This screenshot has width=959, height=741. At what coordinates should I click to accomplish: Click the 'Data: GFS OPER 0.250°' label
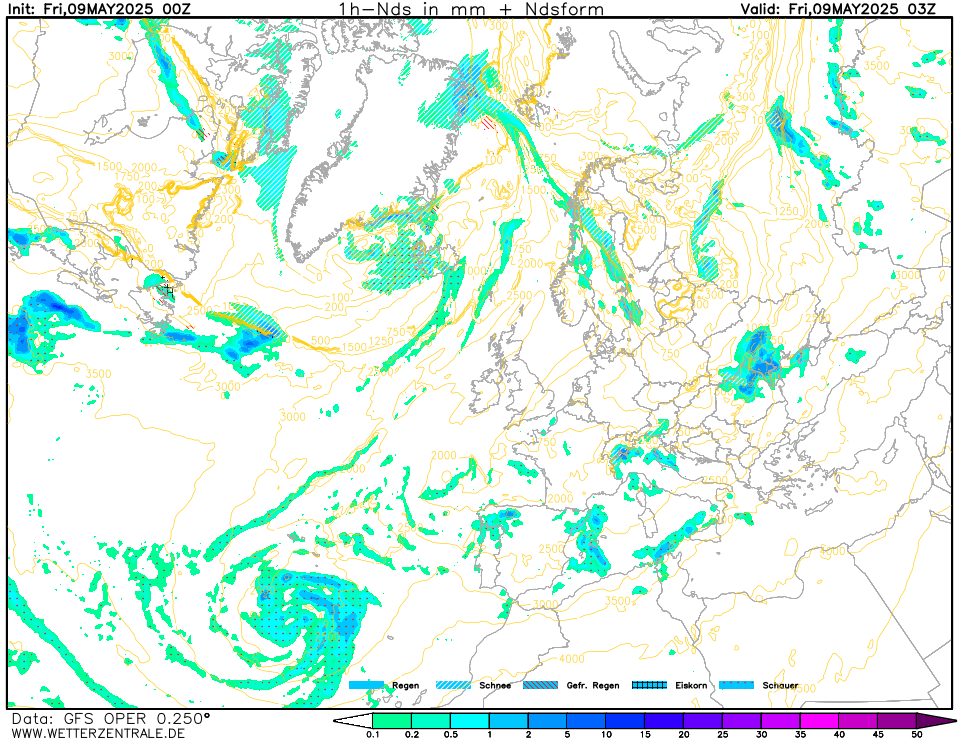tap(110, 718)
